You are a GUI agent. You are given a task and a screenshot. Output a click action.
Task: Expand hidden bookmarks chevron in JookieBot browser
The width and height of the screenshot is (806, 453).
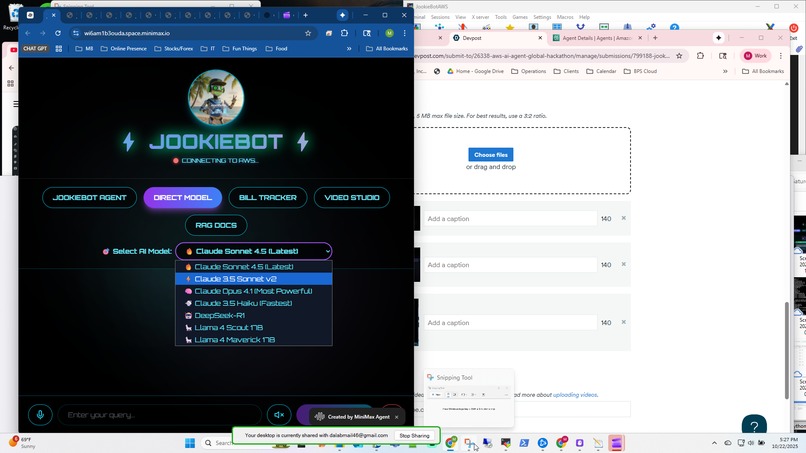pos(349,49)
